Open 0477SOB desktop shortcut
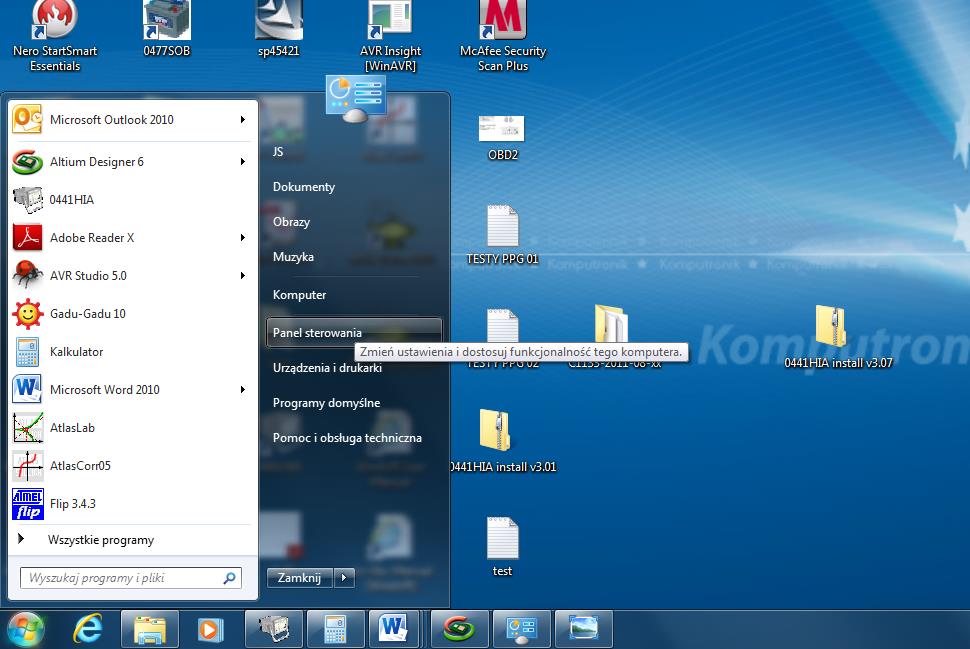Viewport: 970px width, 649px height. click(x=166, y=29)
